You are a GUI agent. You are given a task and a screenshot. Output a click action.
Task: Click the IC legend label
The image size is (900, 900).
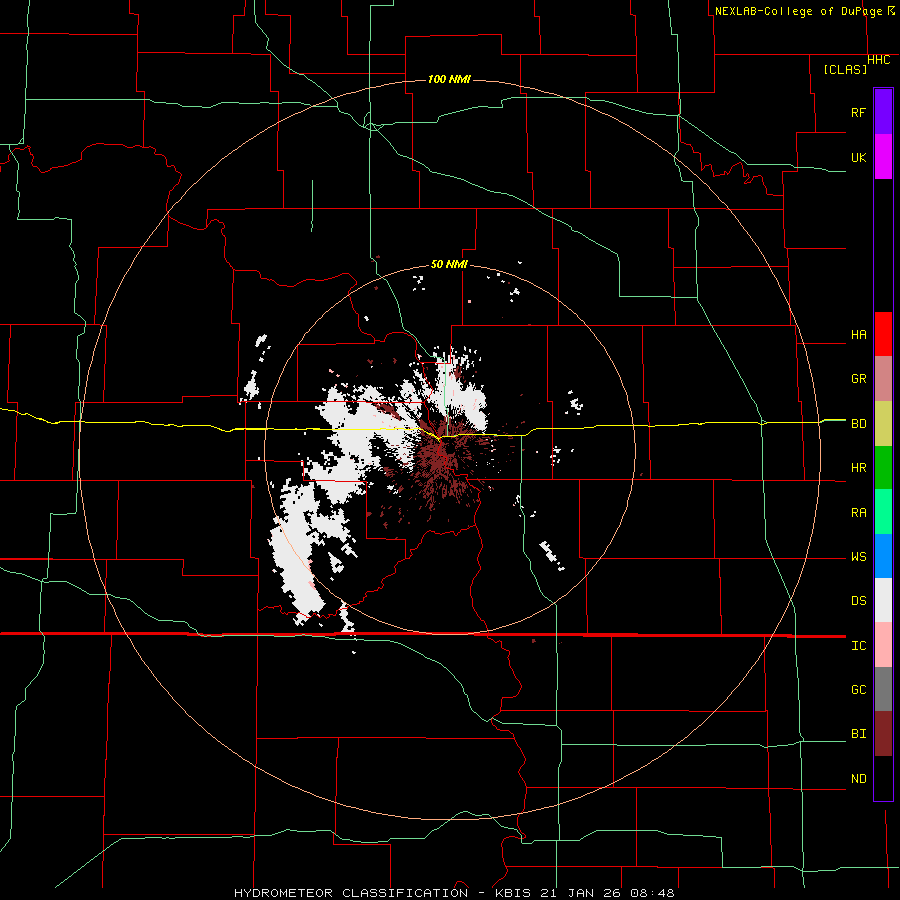click(859, 646)
